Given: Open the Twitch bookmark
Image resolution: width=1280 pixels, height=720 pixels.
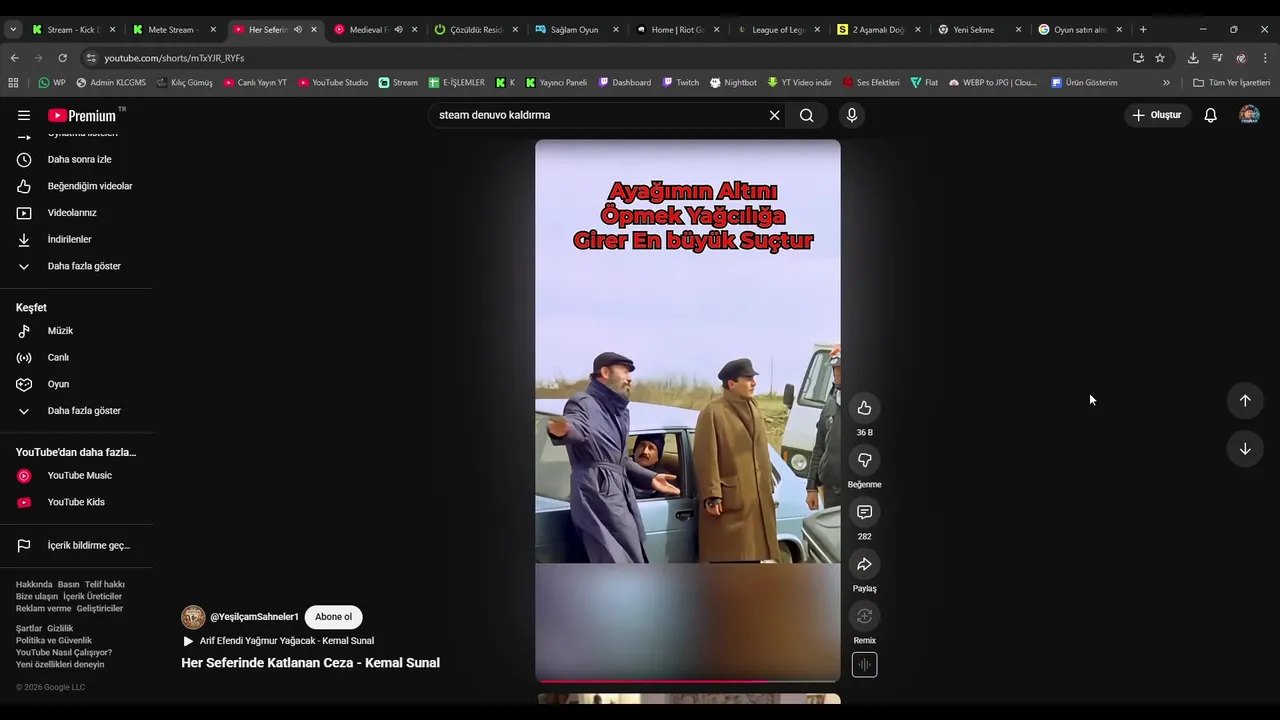Looking at the screenshot, I should [x=680, y=83].
